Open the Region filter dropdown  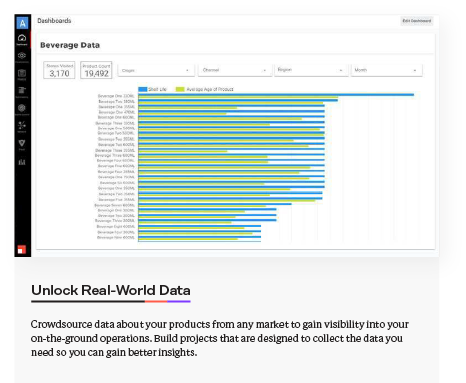[x=311, y=70]
